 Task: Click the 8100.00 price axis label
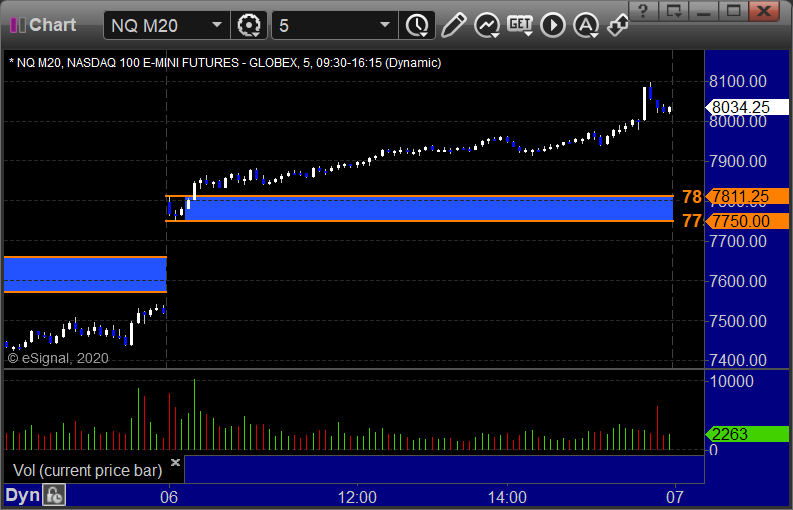(x=738, y=81)
